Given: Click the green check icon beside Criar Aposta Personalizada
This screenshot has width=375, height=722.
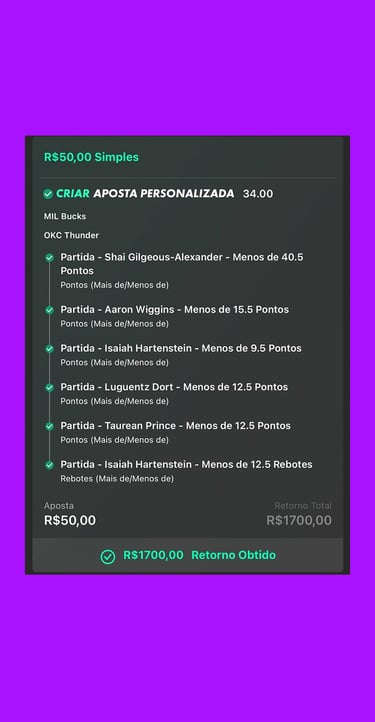Looking at the screenshot, I should point(48,194).
